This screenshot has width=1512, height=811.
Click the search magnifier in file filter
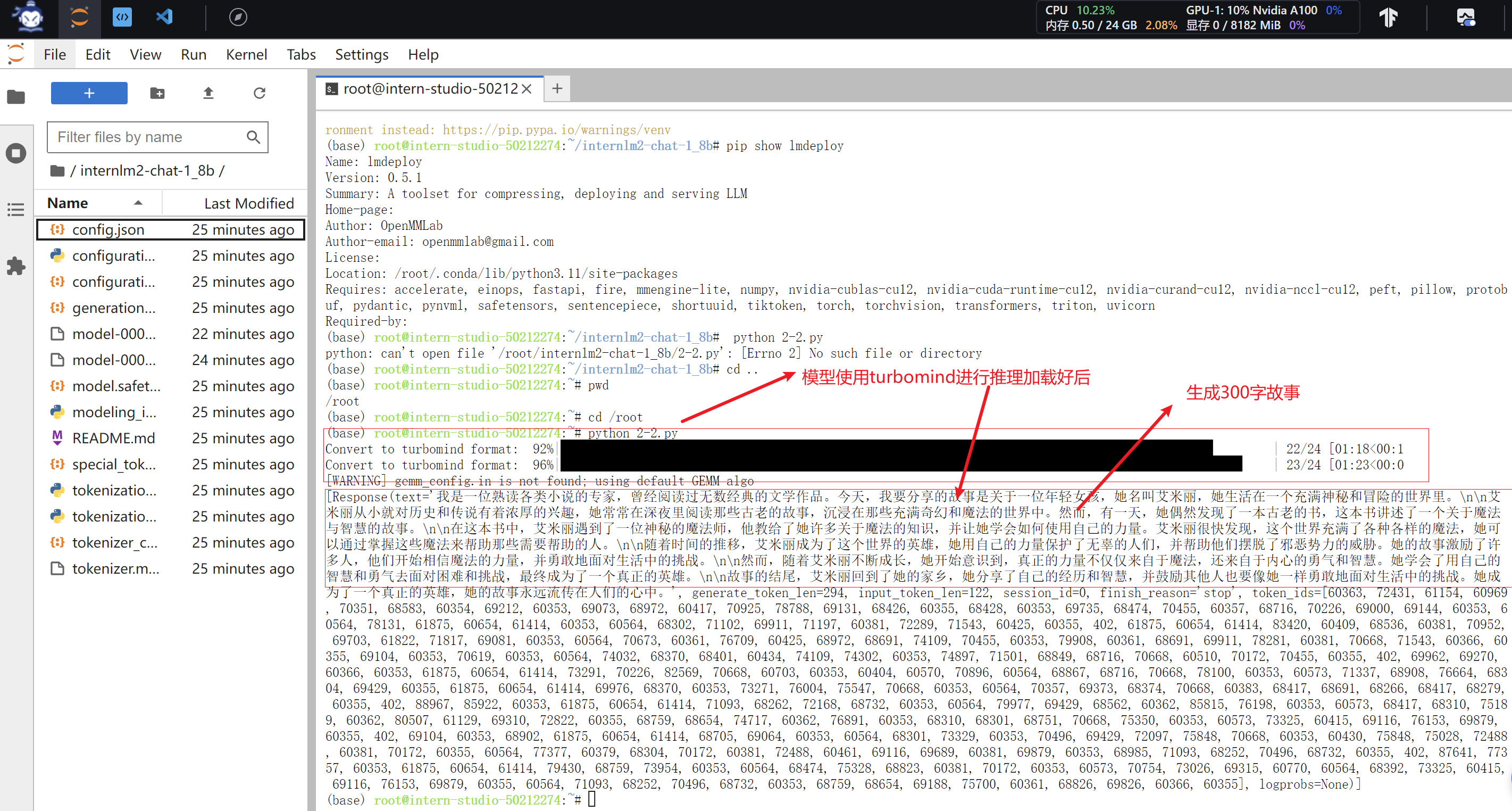coord(253,137)
